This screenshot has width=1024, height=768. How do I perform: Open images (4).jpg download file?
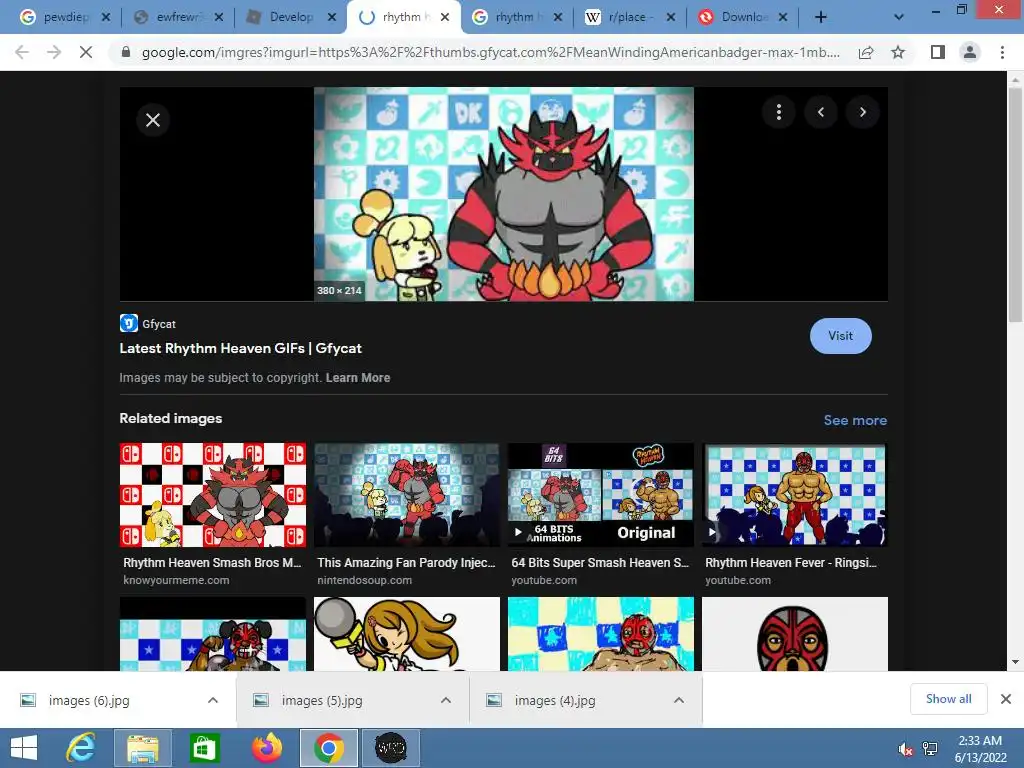tap(555, 700)
